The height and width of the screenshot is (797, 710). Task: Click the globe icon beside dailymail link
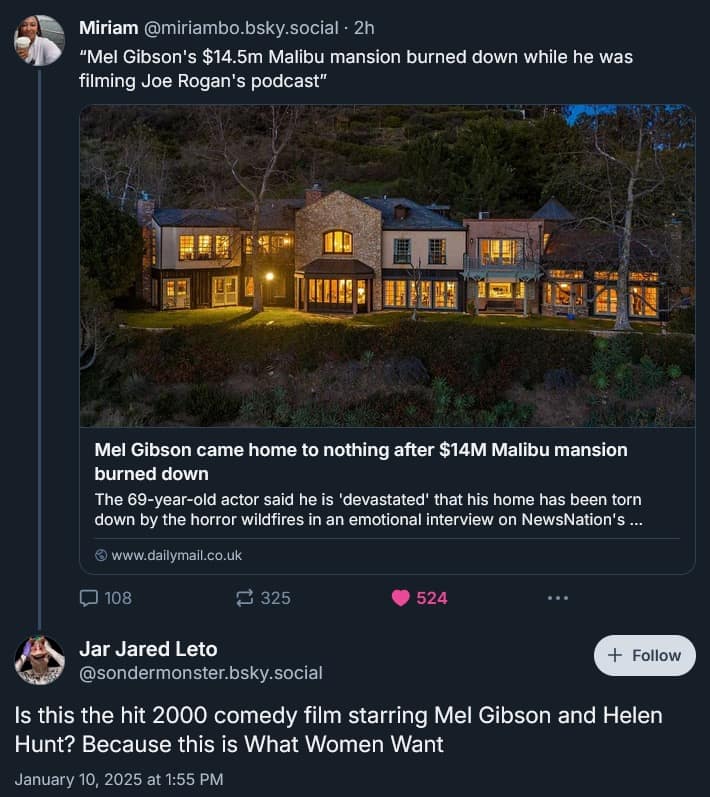tap(100, 555)
